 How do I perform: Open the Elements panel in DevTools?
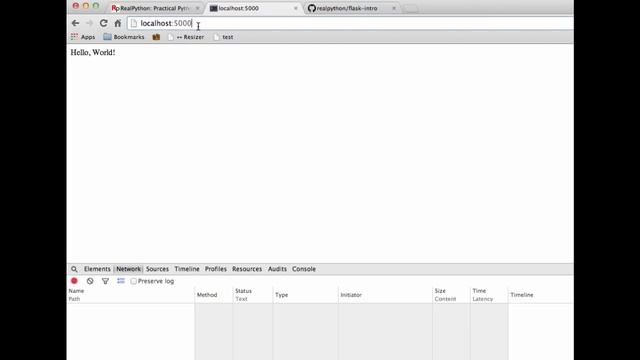click(97, 269)
